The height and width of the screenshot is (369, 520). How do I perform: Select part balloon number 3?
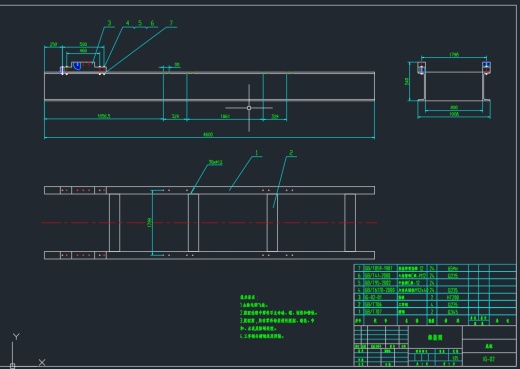[x=109, y=23]
